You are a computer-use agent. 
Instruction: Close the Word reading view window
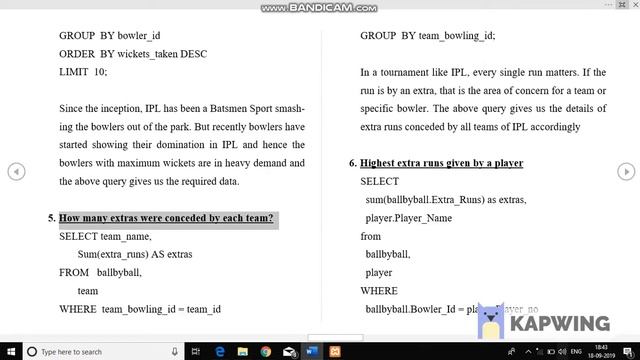point(636,4)
